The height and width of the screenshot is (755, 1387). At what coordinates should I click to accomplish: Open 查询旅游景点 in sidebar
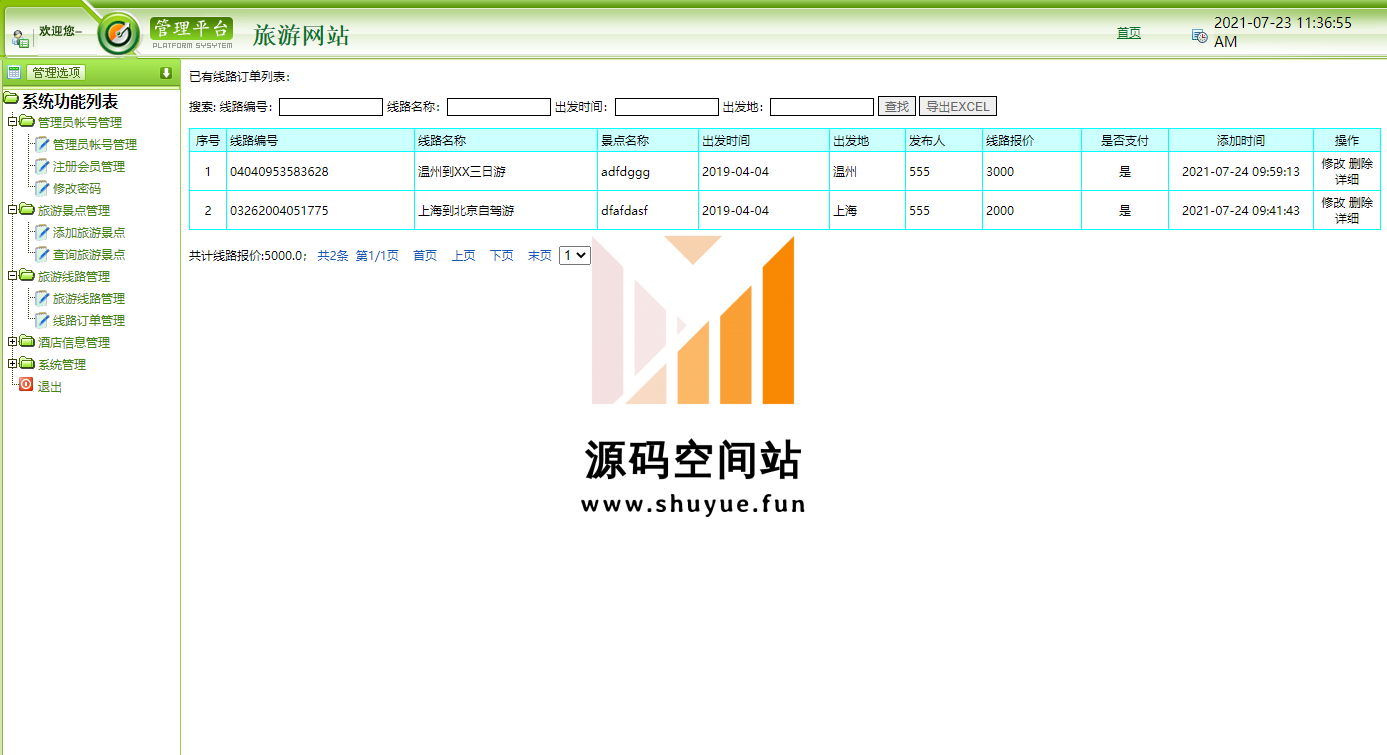tap(89, 255)
